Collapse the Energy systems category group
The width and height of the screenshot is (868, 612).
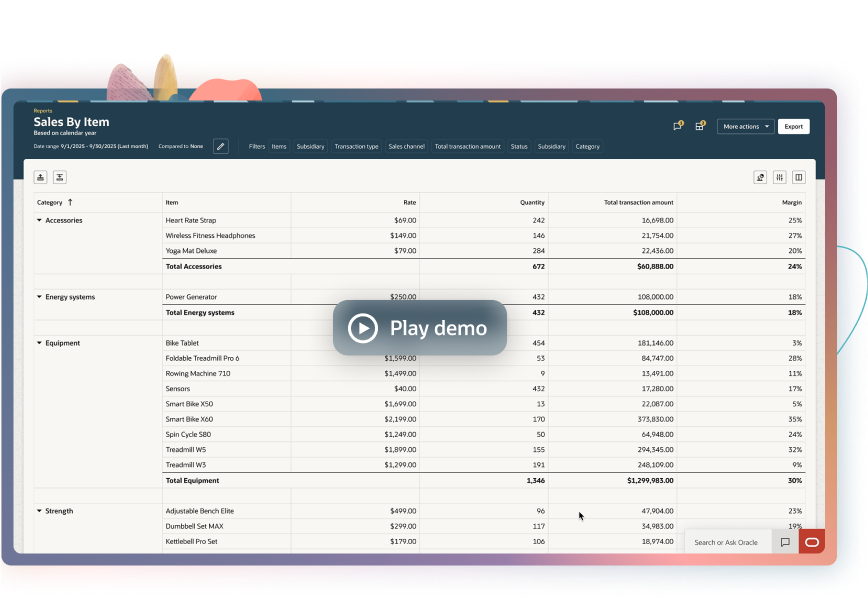click(40, 297)
